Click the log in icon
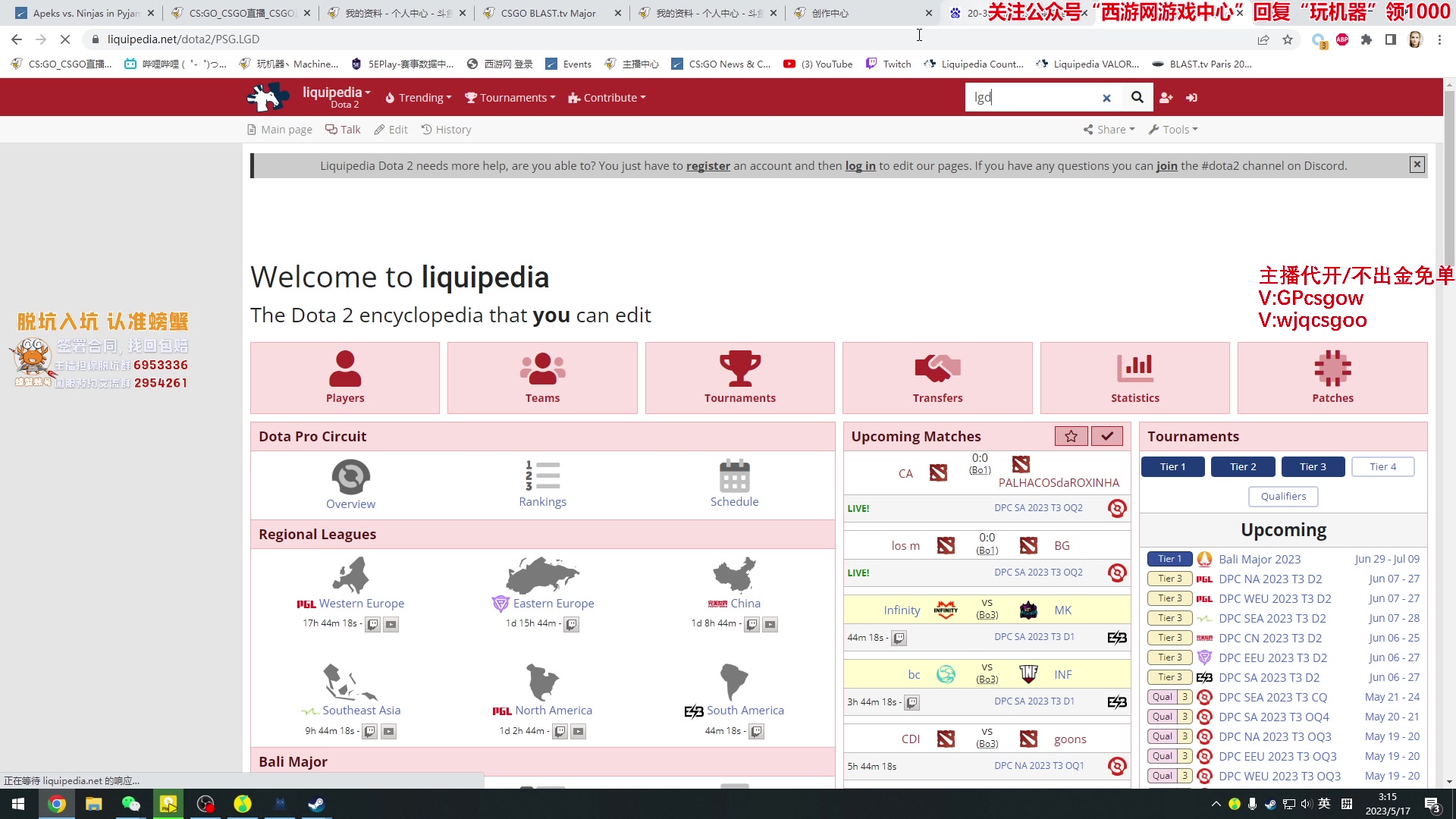The height and width of the screenshot is (819, 1456). click(1191, 98)
